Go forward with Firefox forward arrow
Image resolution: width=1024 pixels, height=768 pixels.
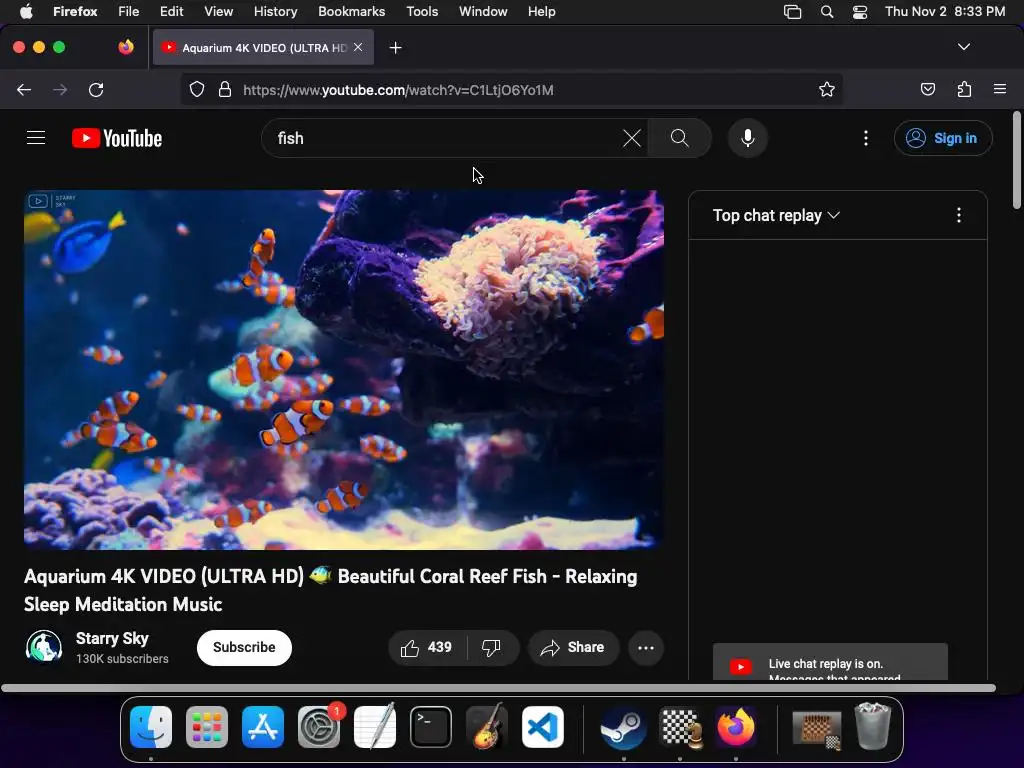tap(60, 89)
